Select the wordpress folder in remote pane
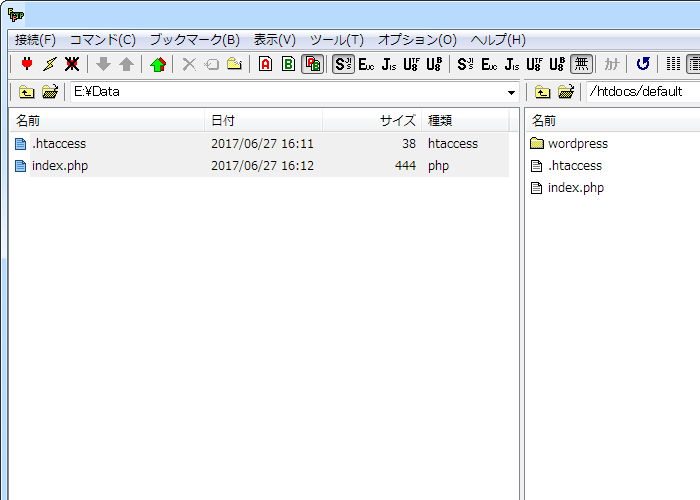 (577, 143)
